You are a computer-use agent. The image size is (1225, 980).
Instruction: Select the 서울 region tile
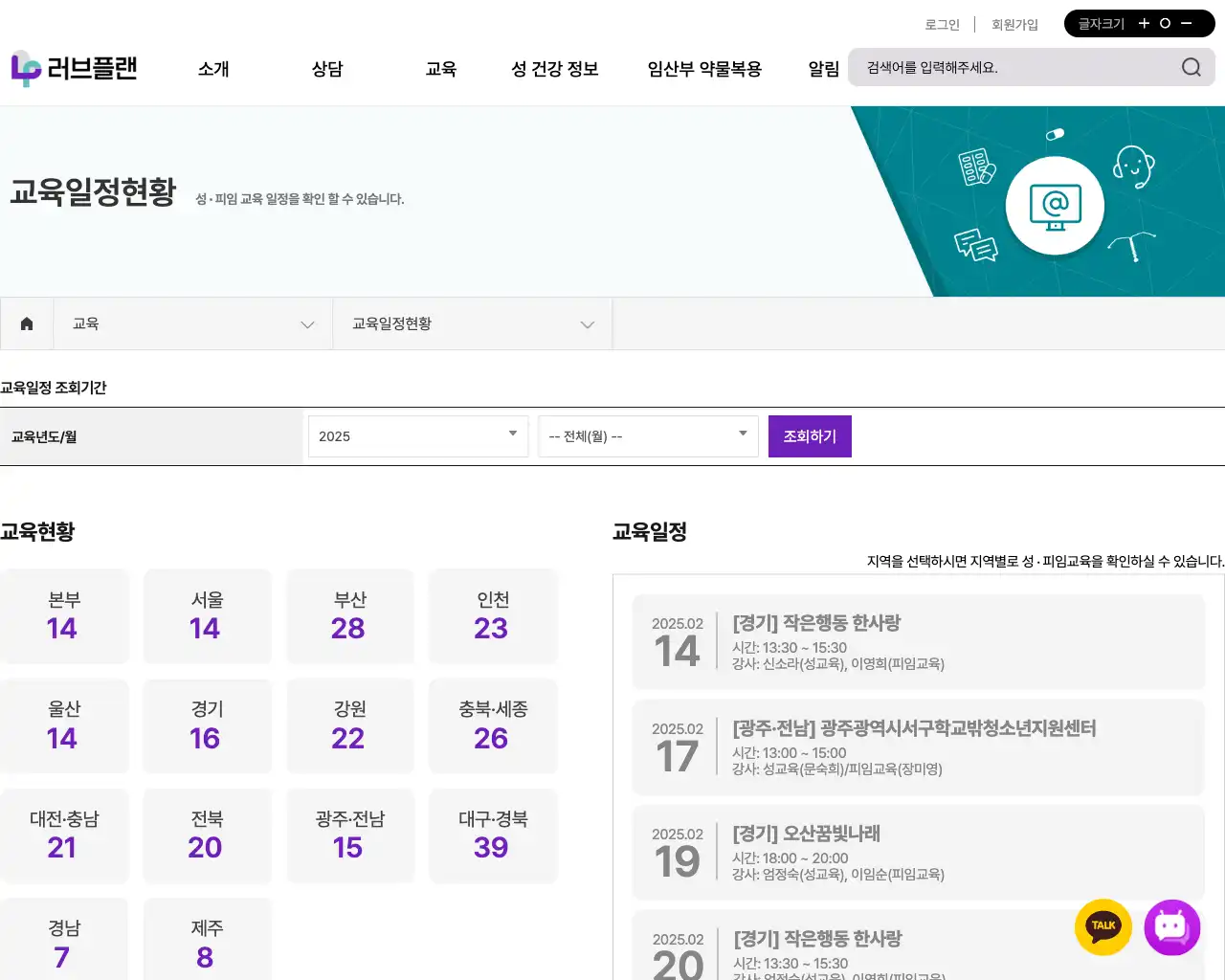[207, 615]
